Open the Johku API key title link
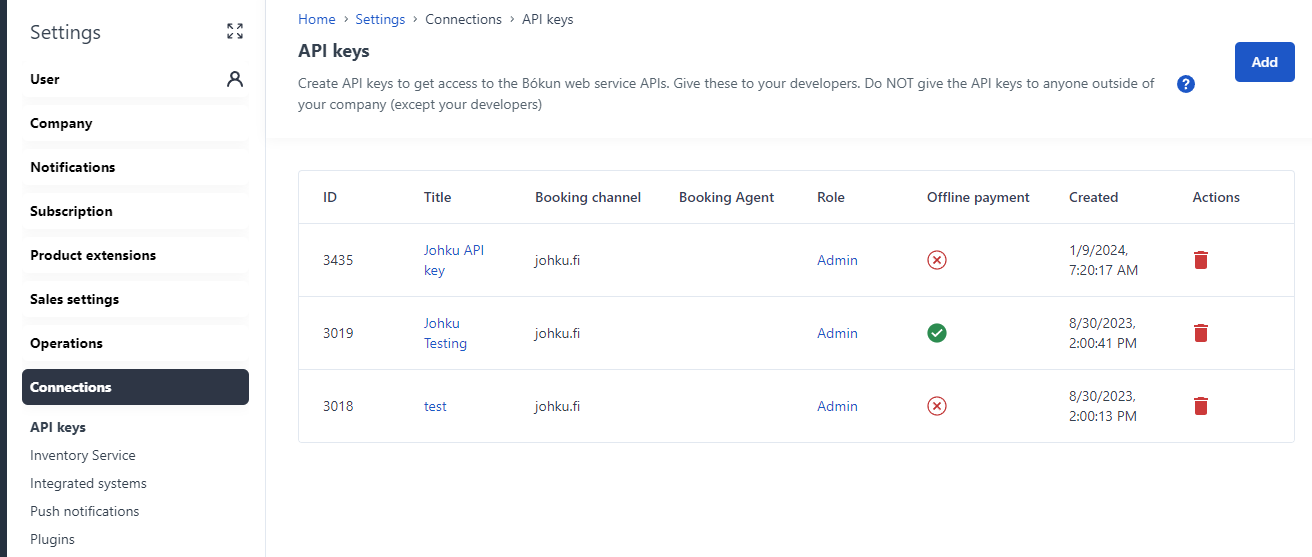The width and height of the screenshot is (1312, 557). click(x=454, y=260)
